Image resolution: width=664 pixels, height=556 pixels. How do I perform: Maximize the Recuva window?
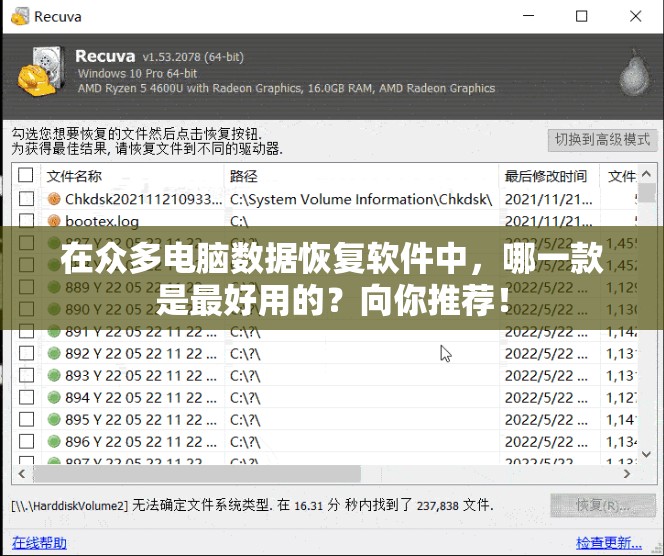(x=581, y=17)
